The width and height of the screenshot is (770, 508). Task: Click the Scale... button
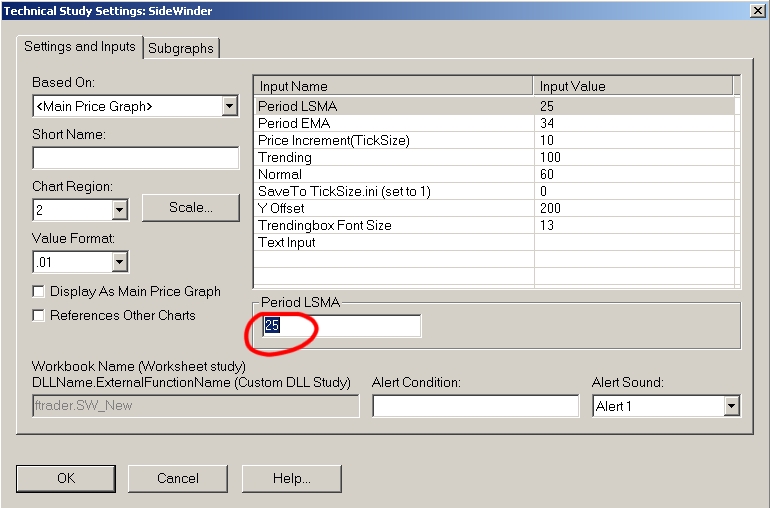click(190, 207)
